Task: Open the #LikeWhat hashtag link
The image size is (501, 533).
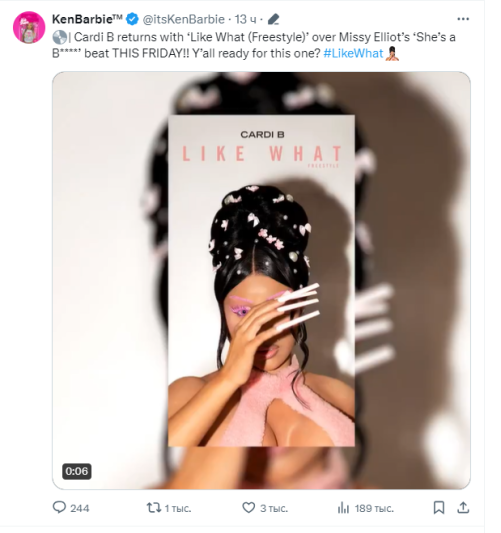Action: [x=353, y=53]
